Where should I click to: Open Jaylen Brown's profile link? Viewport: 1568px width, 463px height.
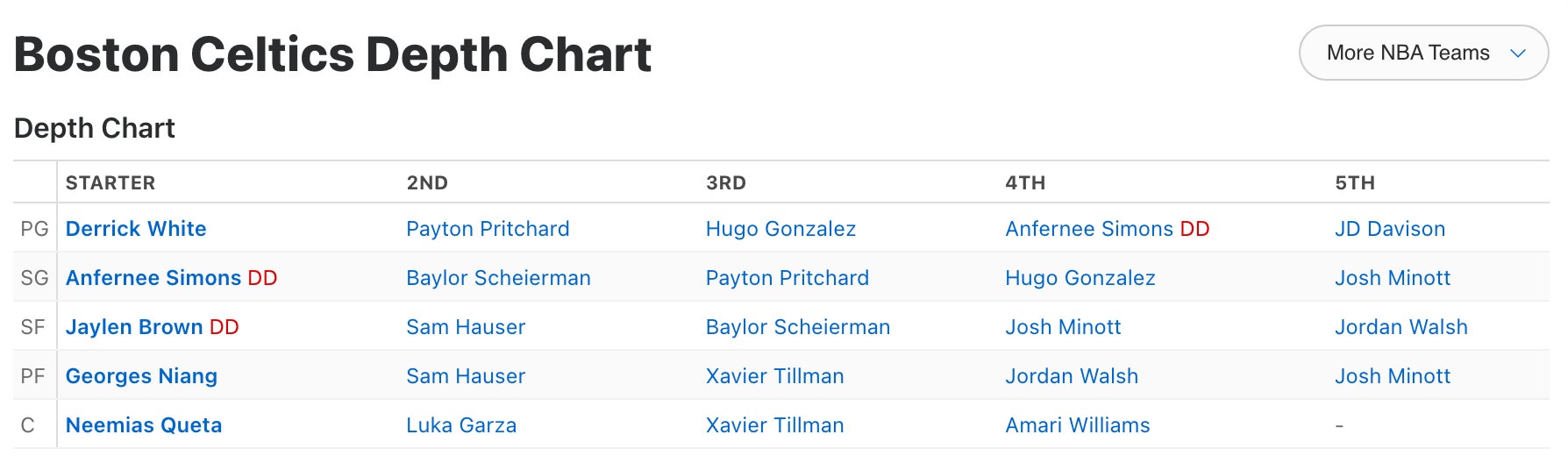(x=134, y=327)
